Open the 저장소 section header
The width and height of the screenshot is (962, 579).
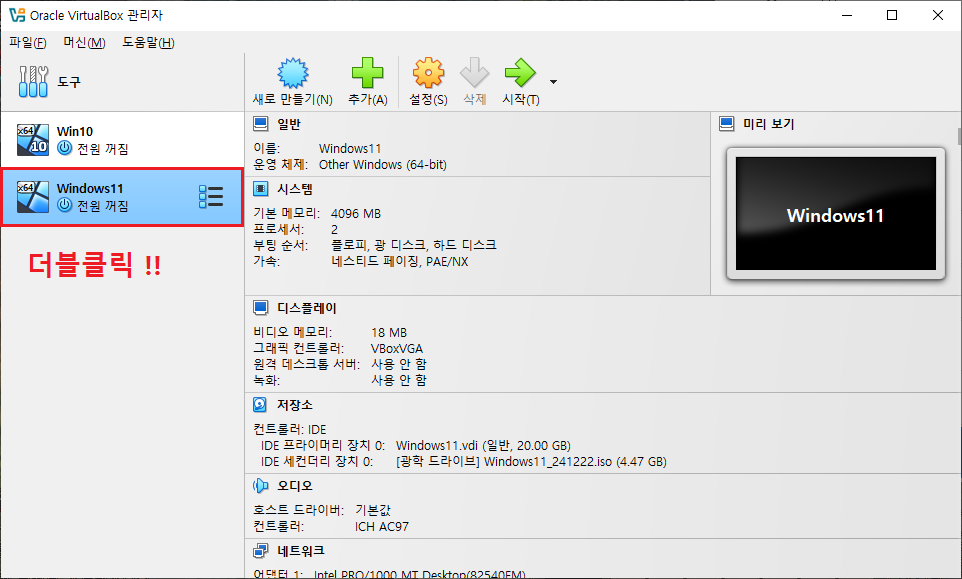tap(294, 405)
